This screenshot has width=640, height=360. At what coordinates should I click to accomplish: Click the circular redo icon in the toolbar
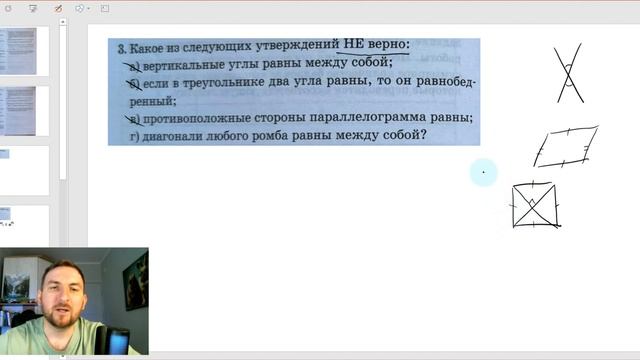coord(8,8)
